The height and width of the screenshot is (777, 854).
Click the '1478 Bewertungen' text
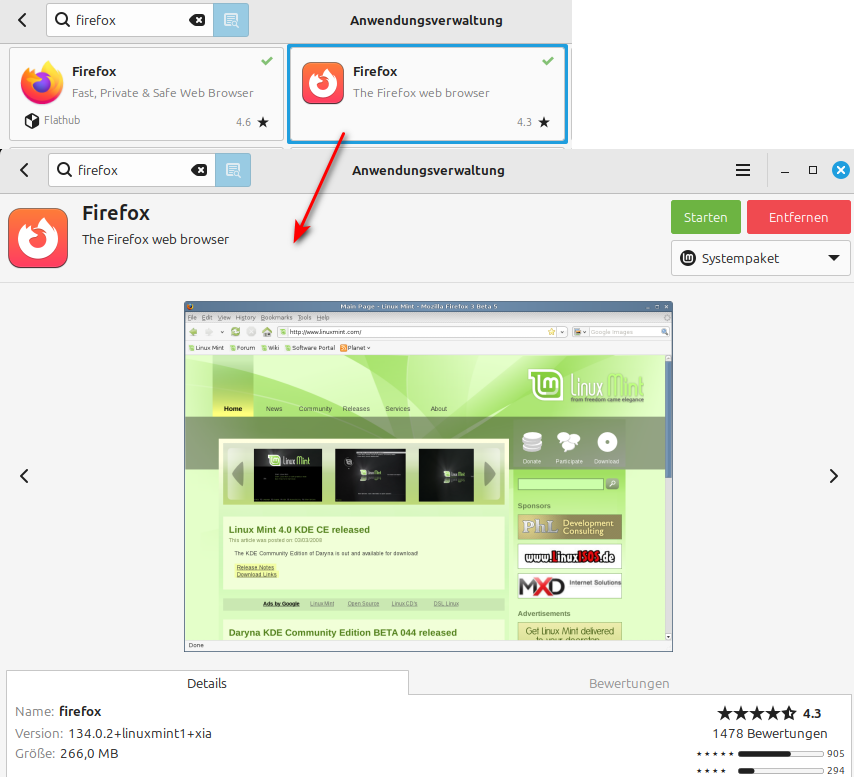click(x=770, y=733)
